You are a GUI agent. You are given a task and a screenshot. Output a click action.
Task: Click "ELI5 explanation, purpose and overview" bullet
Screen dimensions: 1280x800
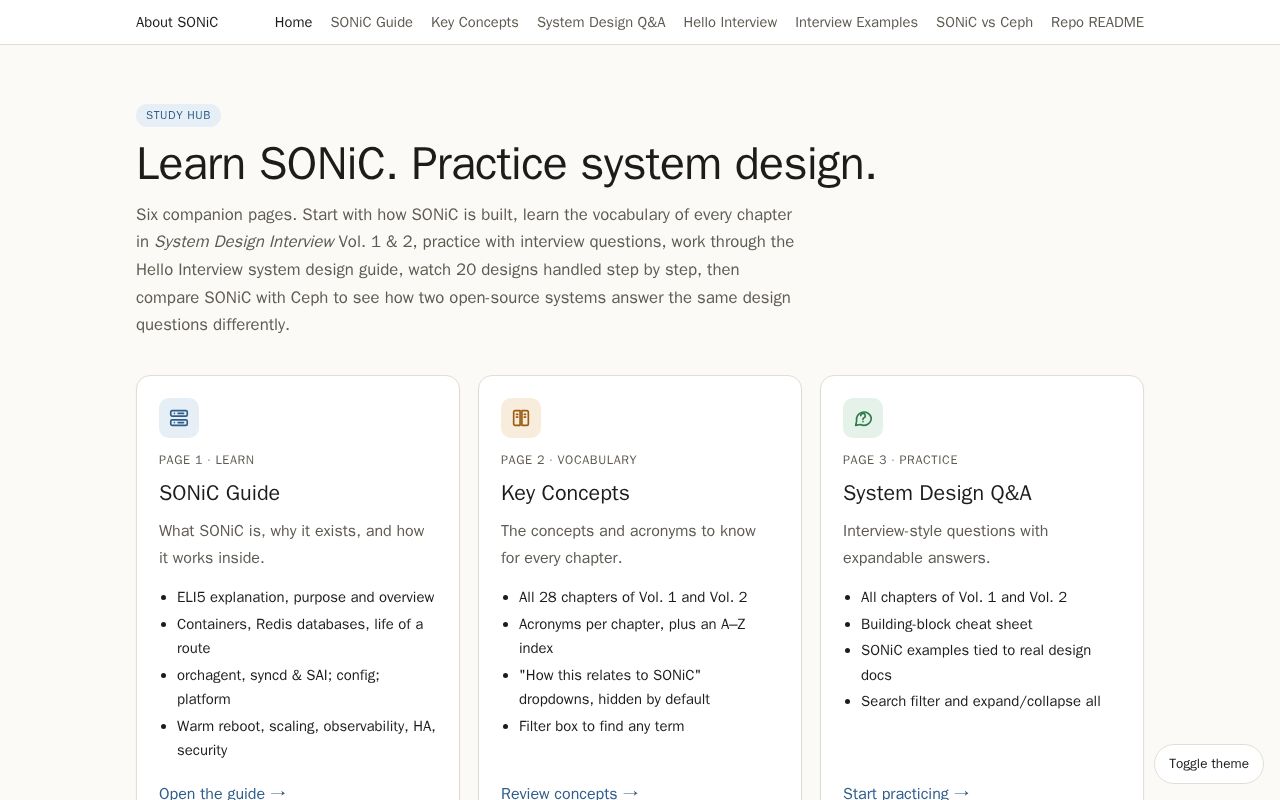pyautogui.click(x=306, y=597)
